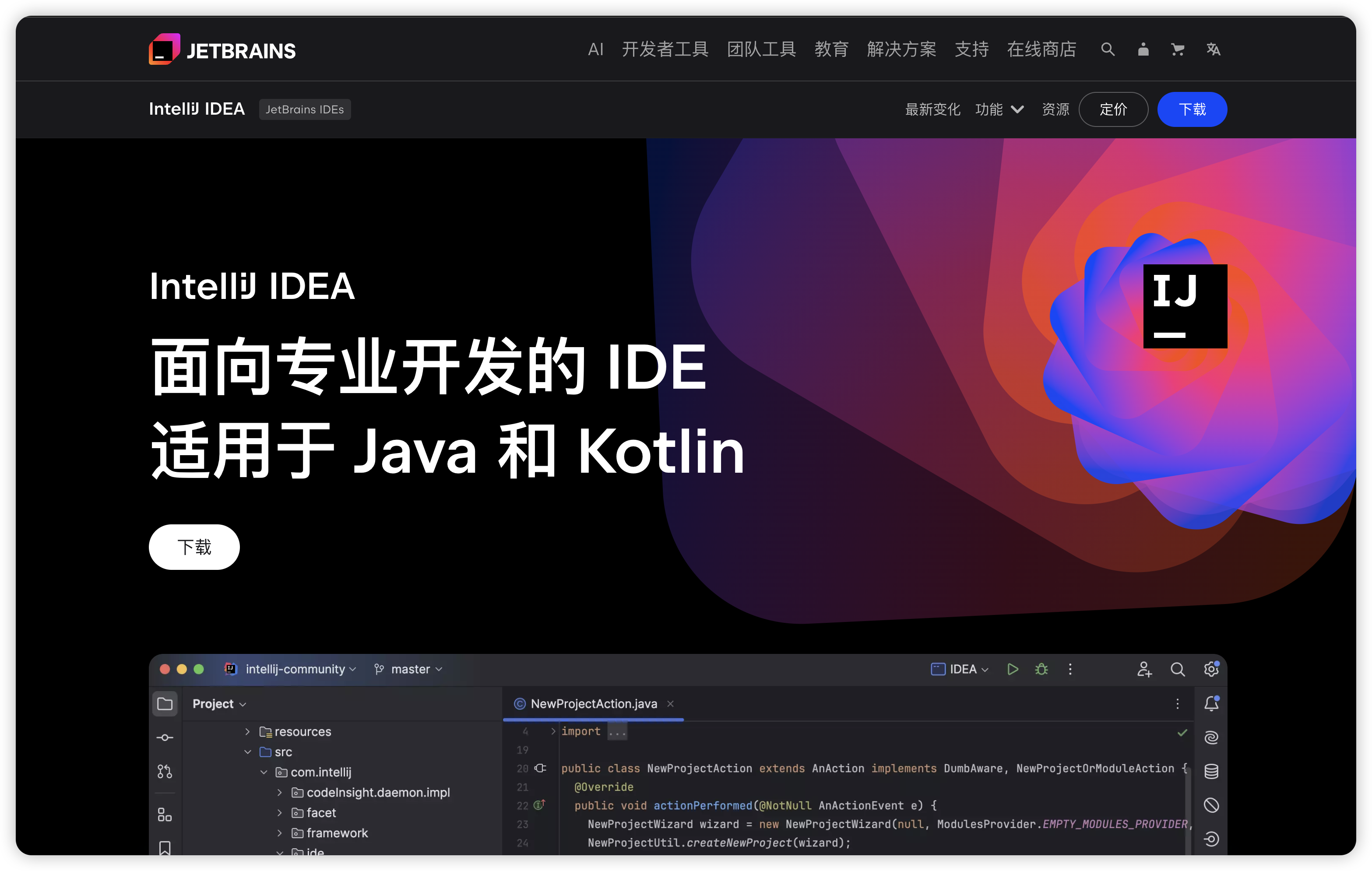
Task: Close the NewProjectAction.java tab
Action: [x=671, y=703]
